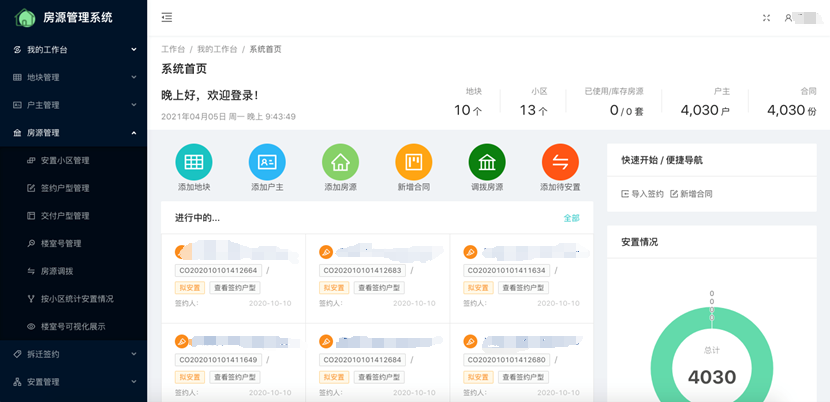Click the 添加户主 blue ID card icon
This screenshot has width=830, height=402.
[x=267, y=162]
